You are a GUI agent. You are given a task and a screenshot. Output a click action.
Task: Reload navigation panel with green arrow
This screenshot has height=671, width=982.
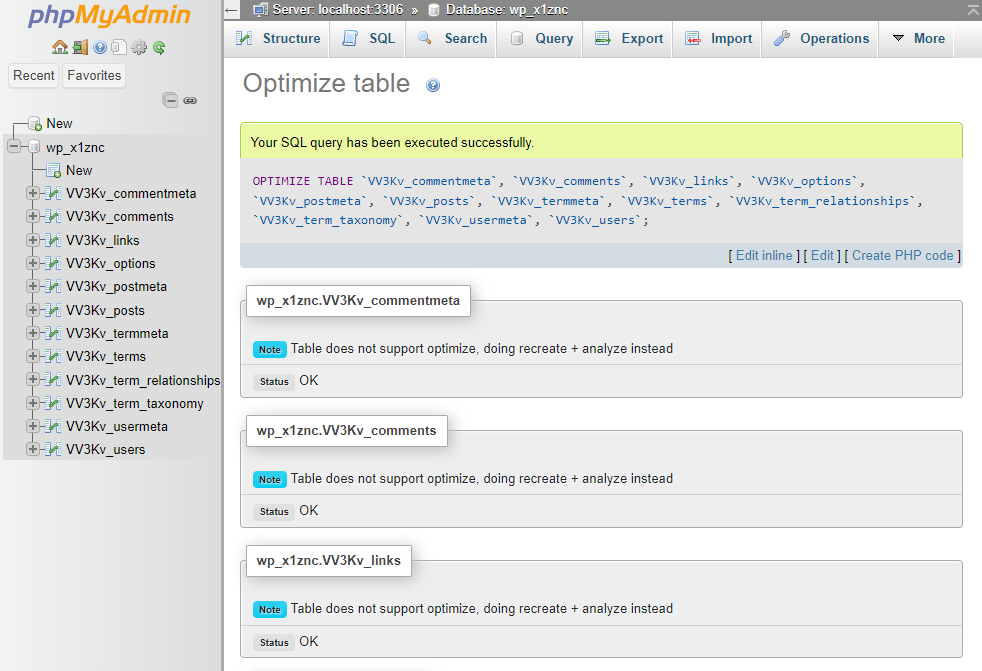(159, 47)
